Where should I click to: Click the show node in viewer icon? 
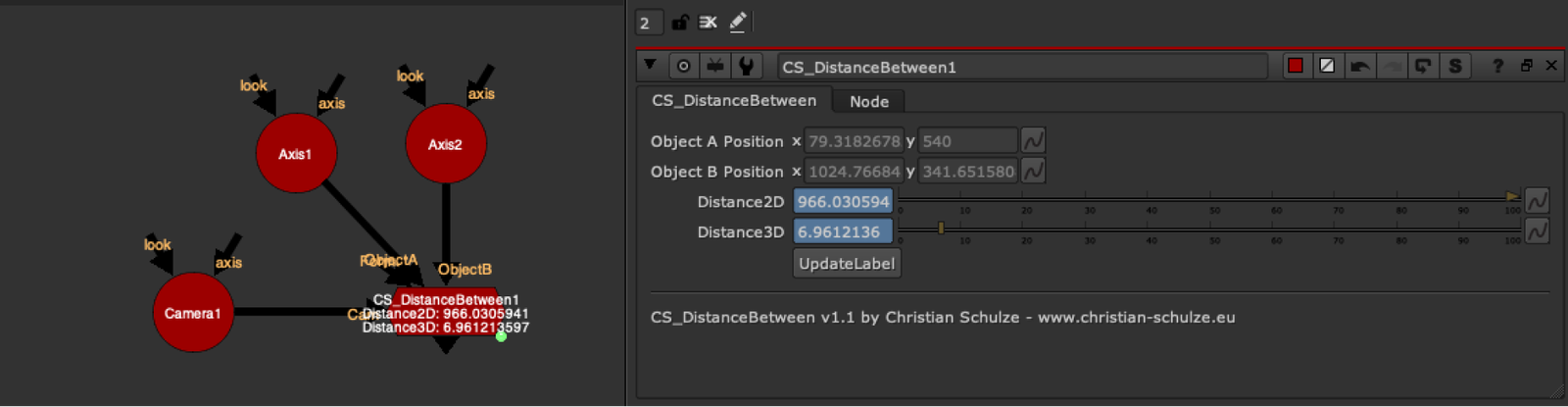click(x=715, y=66)
